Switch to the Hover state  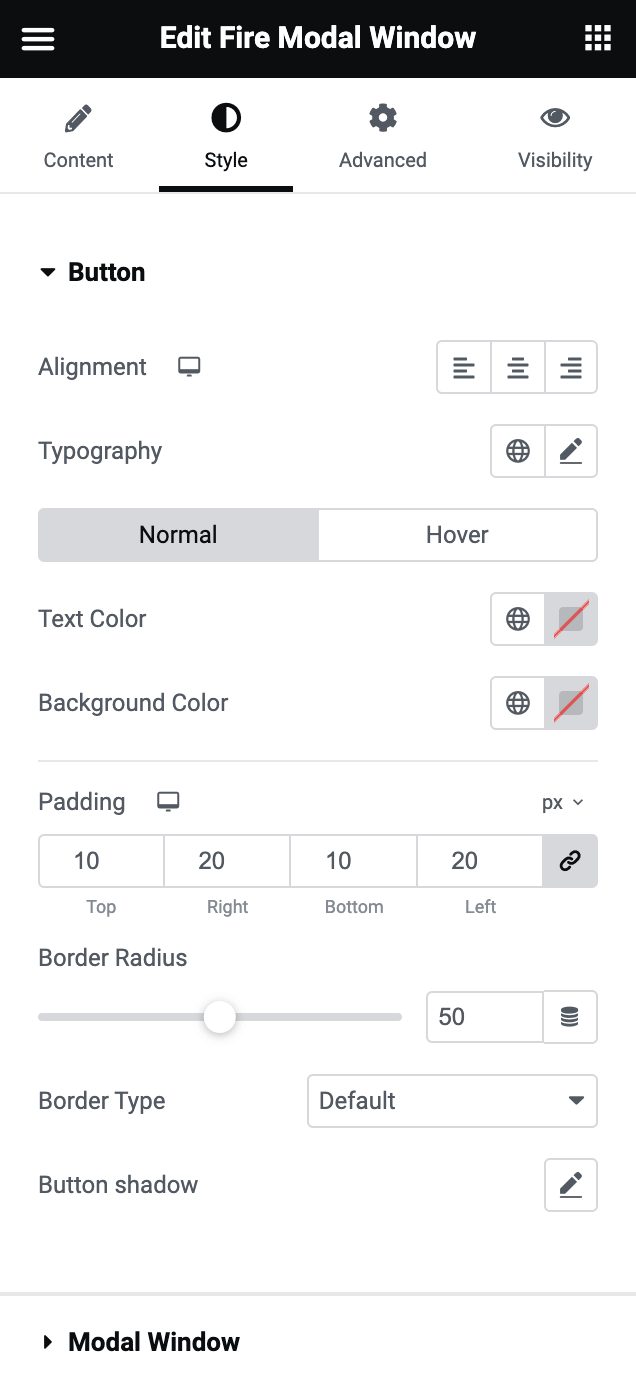457,535
